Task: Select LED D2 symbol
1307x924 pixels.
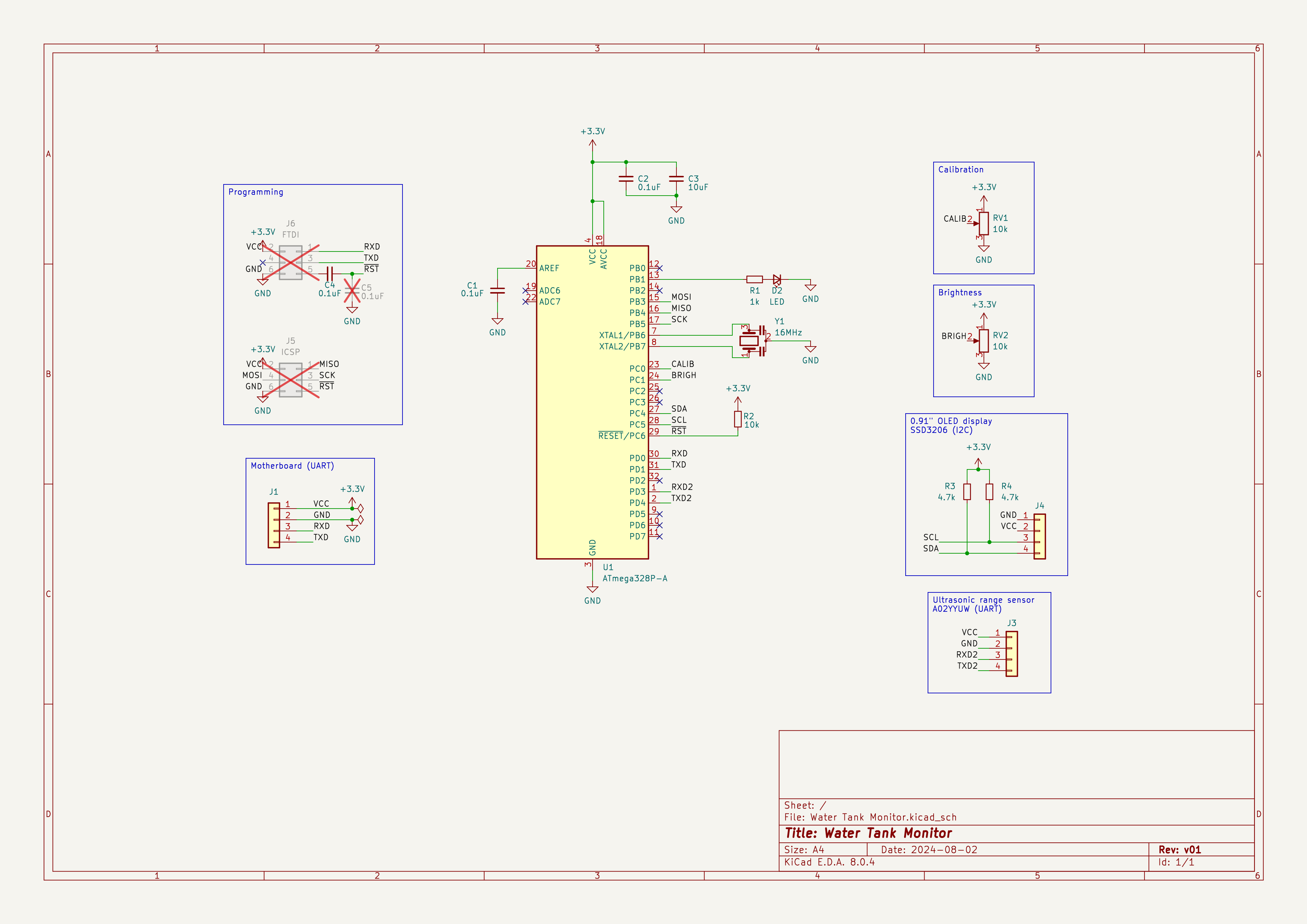Action: pos(777,280)
